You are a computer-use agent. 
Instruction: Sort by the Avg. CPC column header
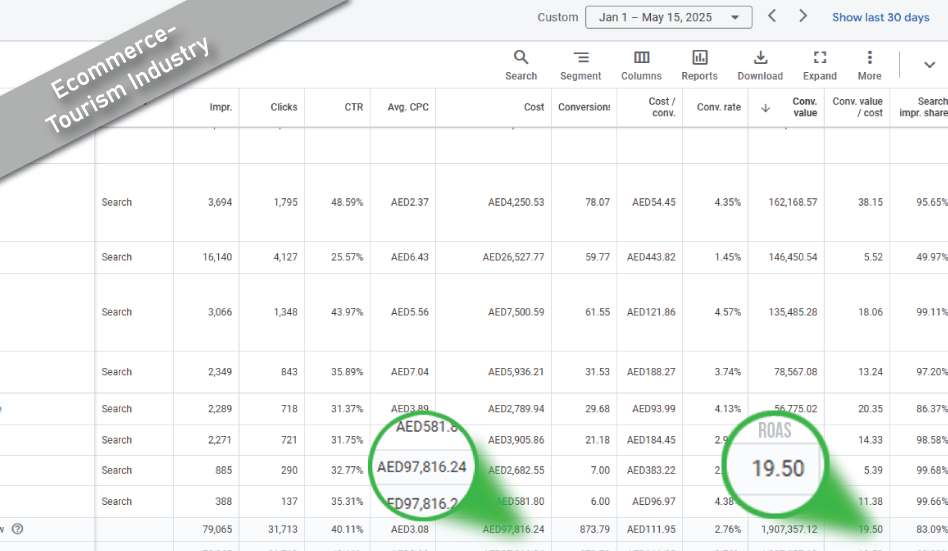pyautogui.click(x=408, y=107)
